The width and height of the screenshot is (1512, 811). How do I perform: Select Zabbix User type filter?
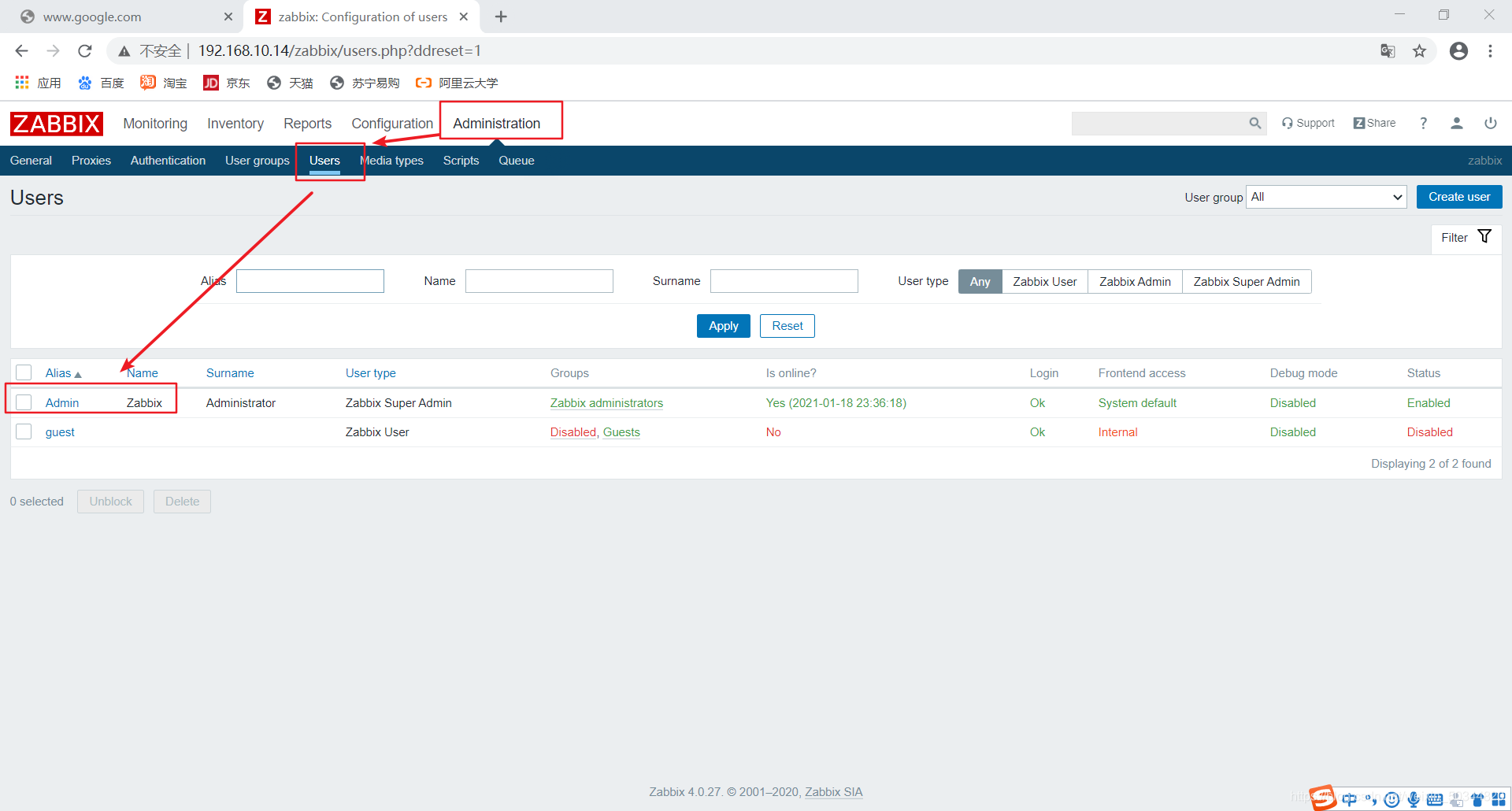(x=1044, y=281)
